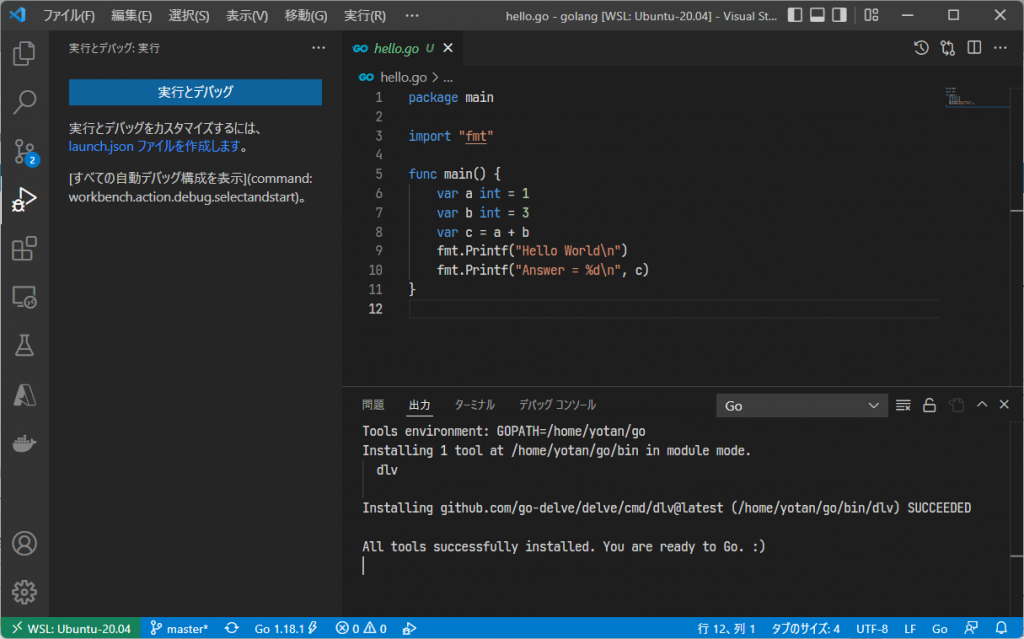Image resolution: width=1024 pixels, height=639 pixels.
Task: Place cursor on empty line 12
Action: (673, 308)
